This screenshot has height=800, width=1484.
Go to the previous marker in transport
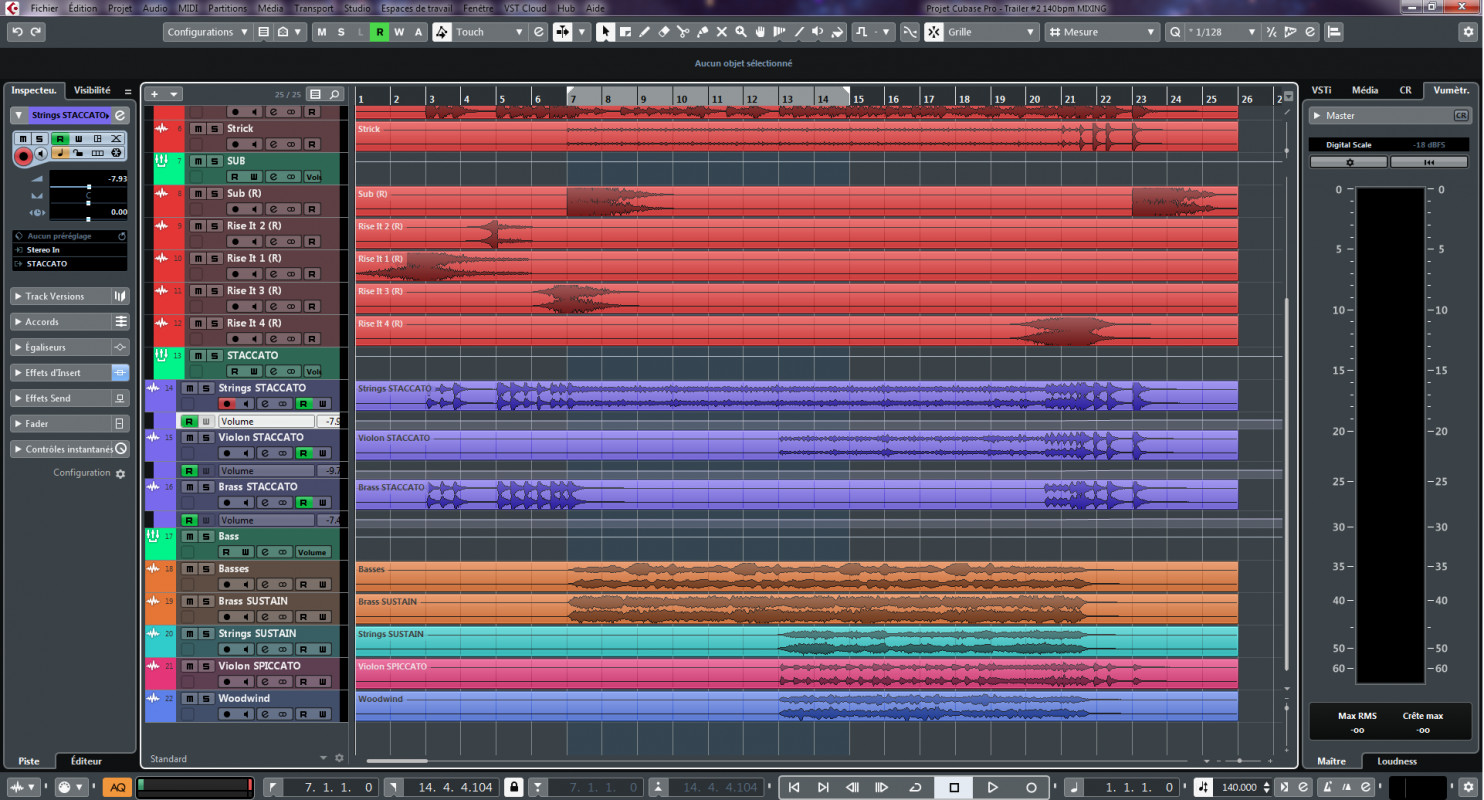coord(794,788)
